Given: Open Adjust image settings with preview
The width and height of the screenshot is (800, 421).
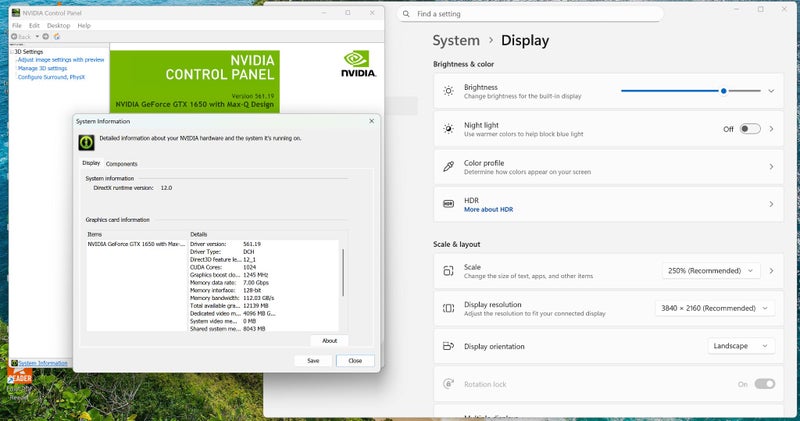Looking at the screenshot, I should pyautogui.click(x=61, y=60).
